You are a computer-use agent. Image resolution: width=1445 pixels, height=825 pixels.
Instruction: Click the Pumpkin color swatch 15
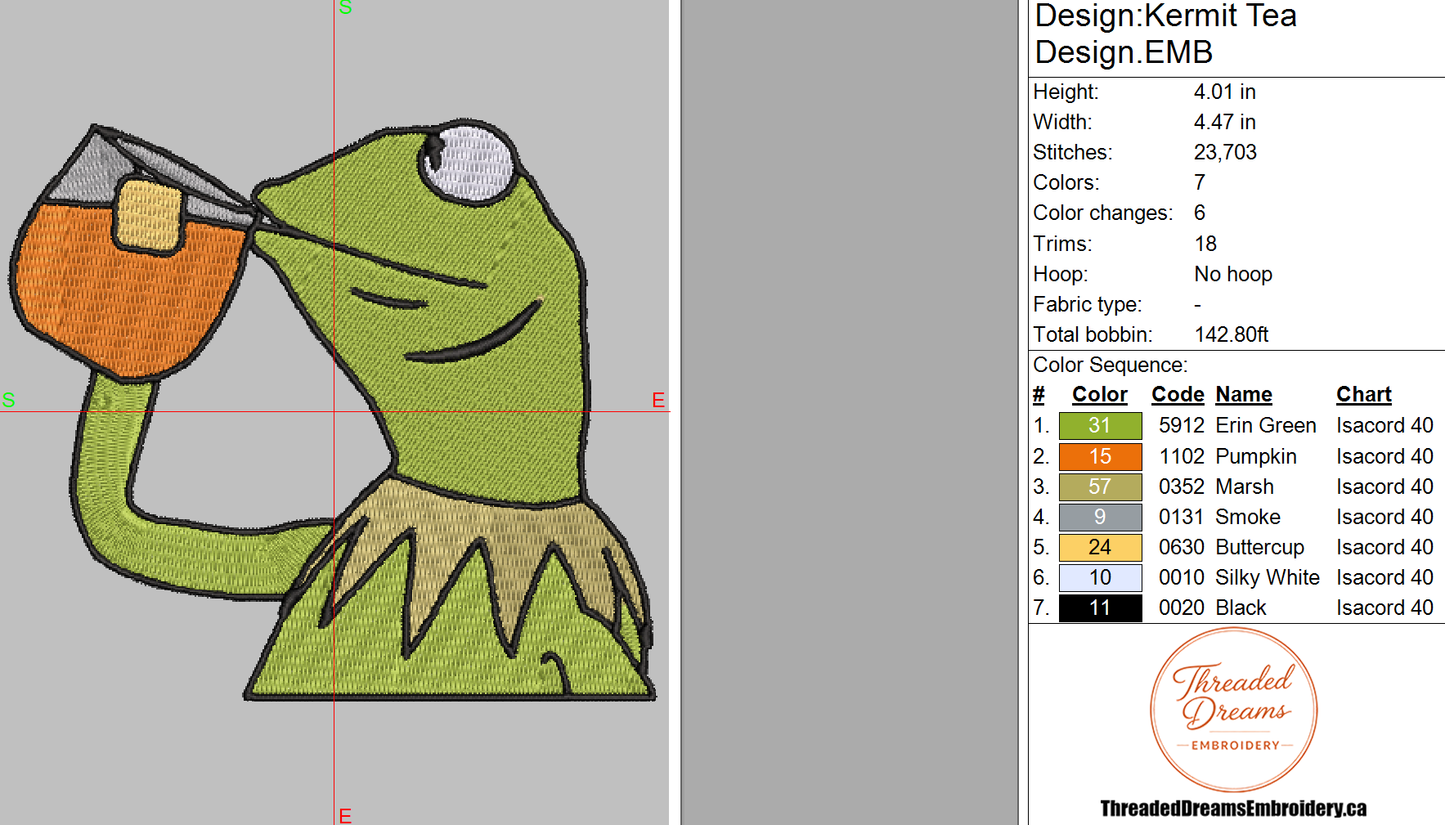1100,457
